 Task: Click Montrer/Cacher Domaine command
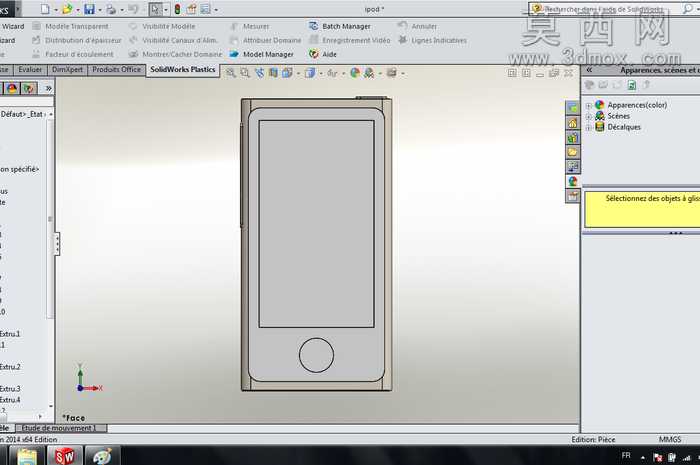click(x=175, y=54)
